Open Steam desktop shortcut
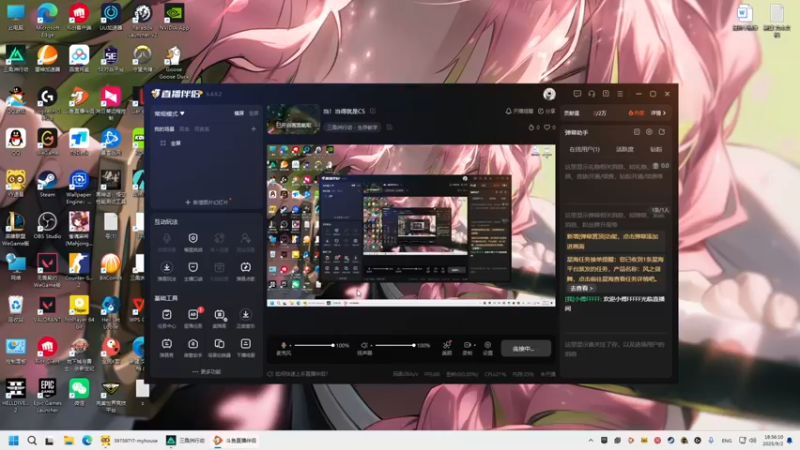 pyautogui.click(x=47, y=184)
